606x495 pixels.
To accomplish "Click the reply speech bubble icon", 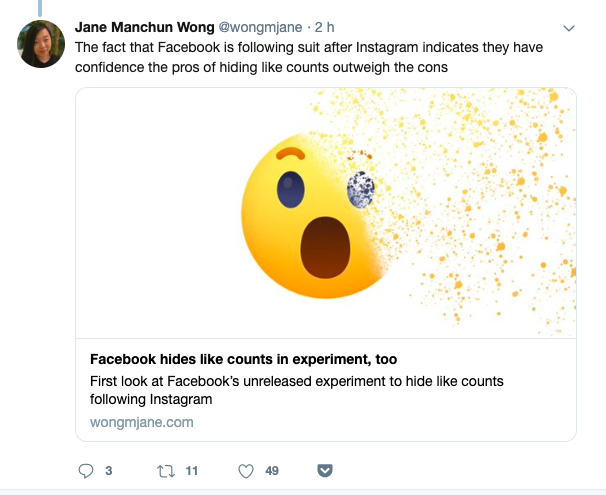I will tap(85, 470).
